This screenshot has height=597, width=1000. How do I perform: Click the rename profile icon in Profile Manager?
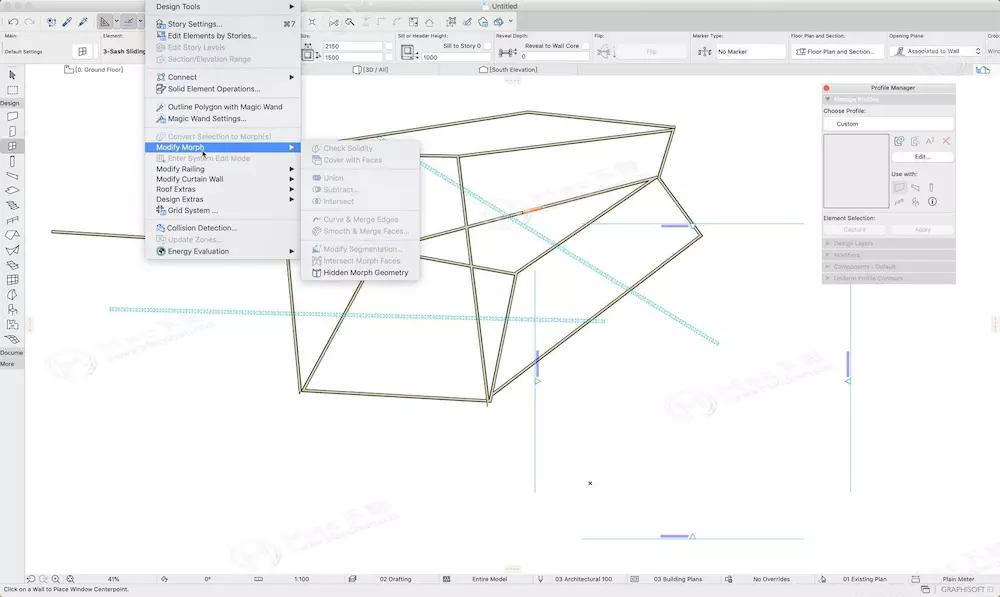pyautogui.click(x=930, y=141)
